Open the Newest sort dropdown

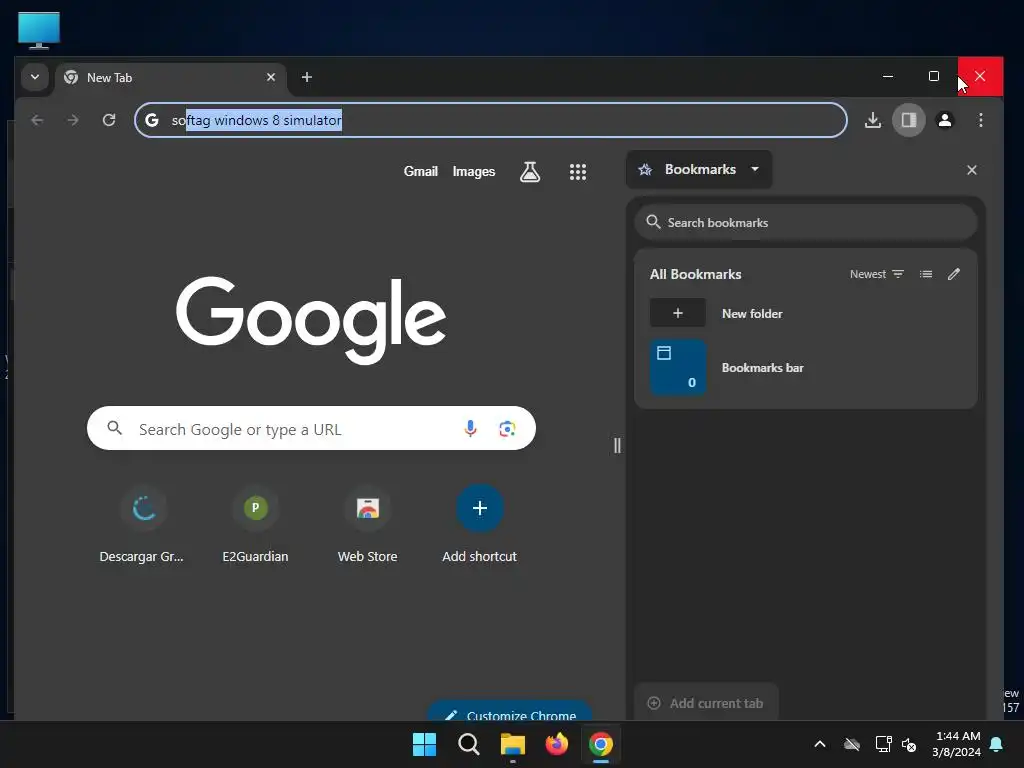click(x=876, y=274)
